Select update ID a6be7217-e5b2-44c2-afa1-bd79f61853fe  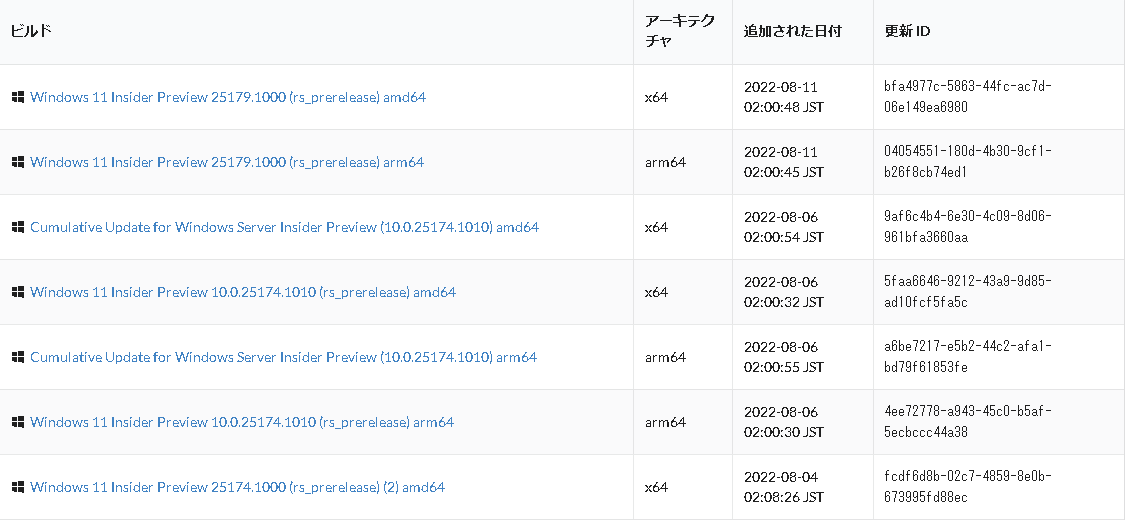[968, 357]
